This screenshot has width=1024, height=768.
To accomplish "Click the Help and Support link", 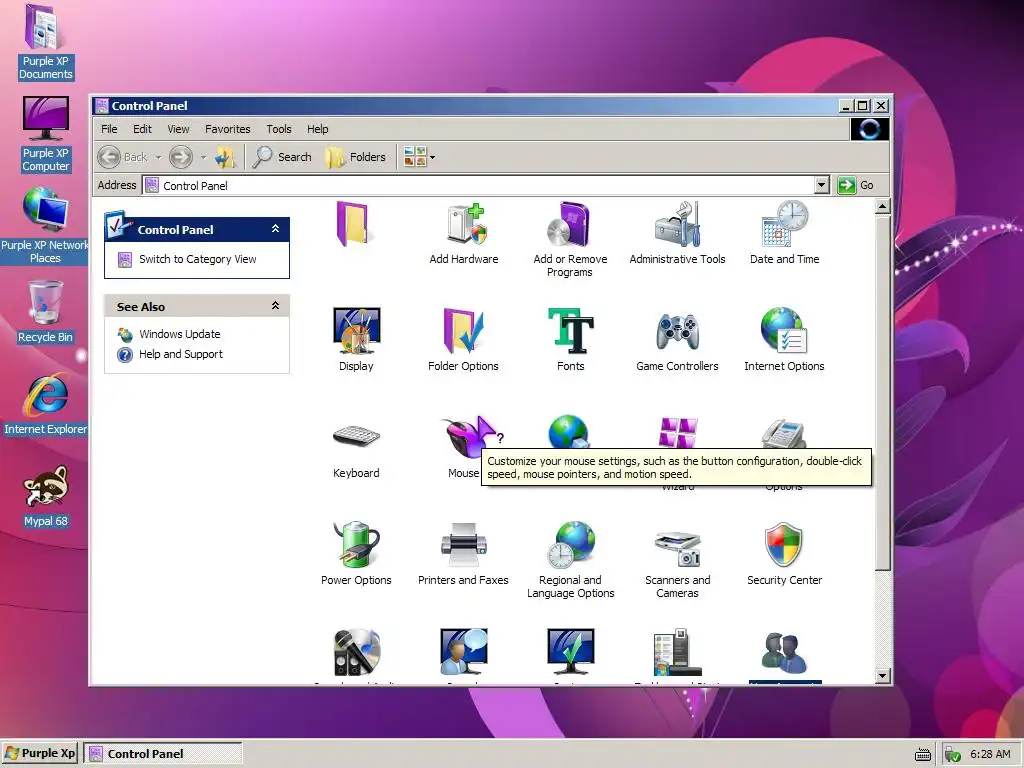I will click(x=181, y=354).
